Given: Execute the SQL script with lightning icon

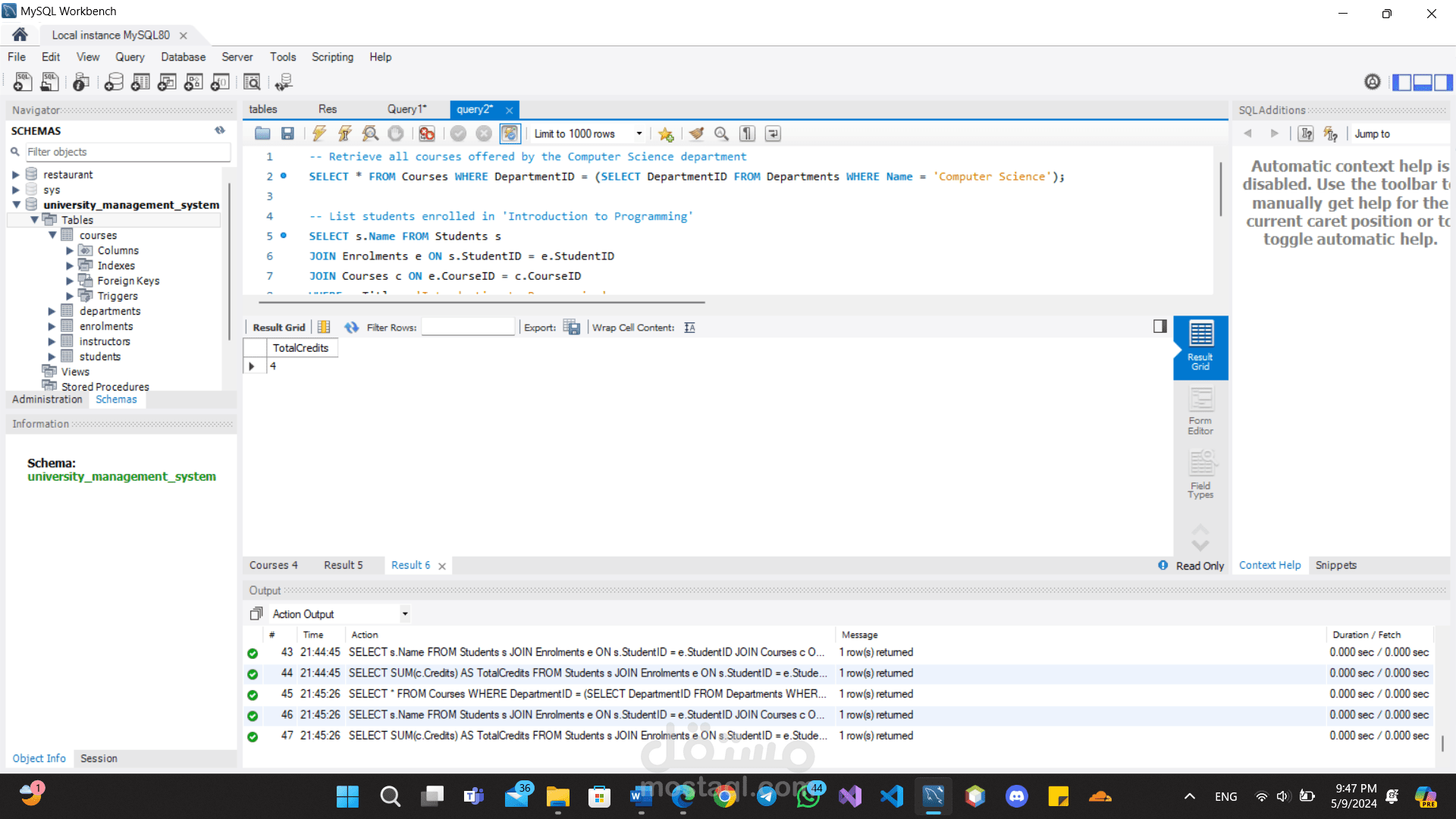Looking at the screenshot, I should [x=319, y=133].
